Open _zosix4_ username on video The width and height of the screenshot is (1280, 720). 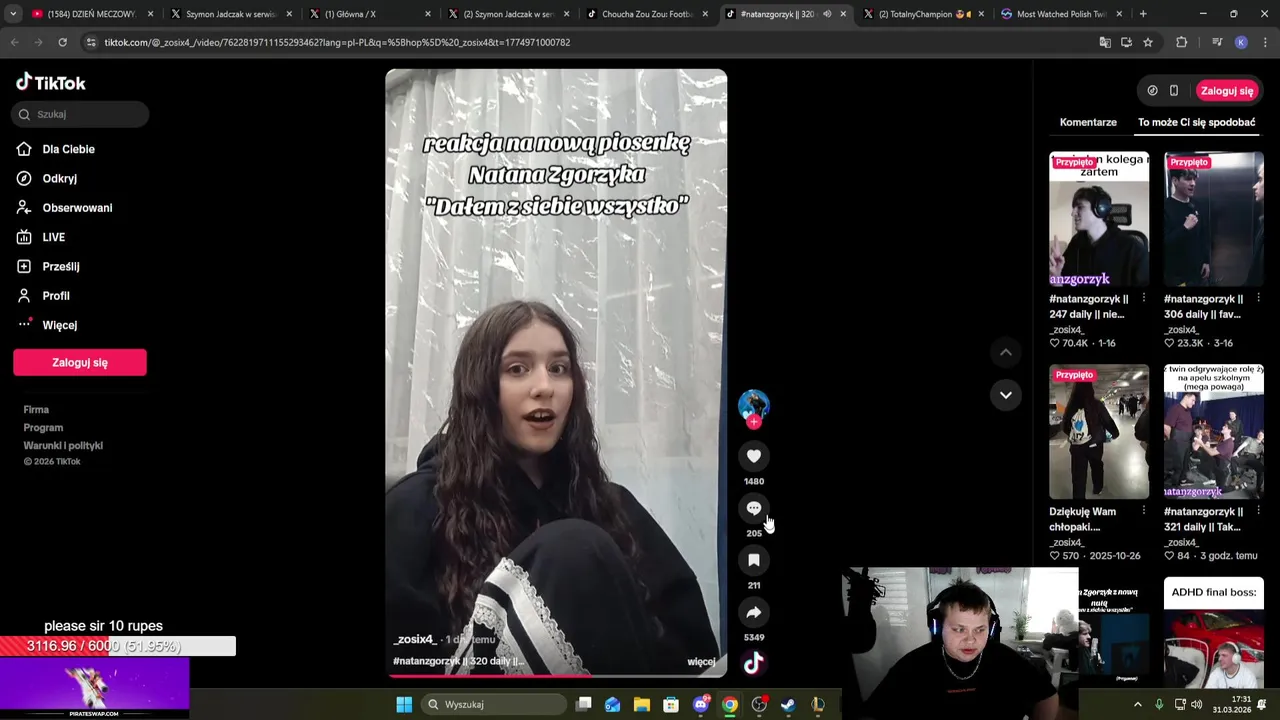pyautogui.click(x=415, y=639)
